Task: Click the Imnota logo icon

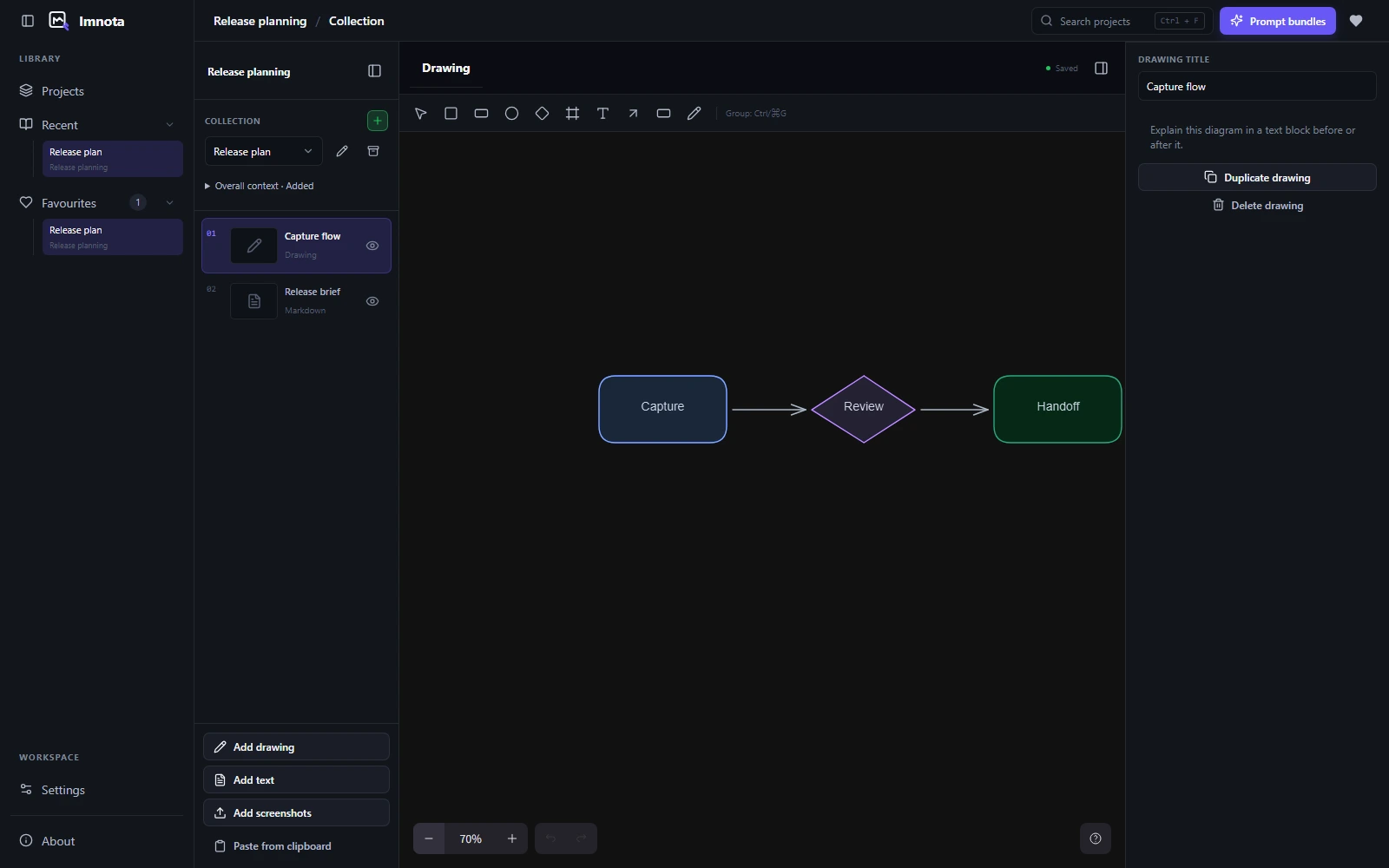Action: tap(58, 21)
